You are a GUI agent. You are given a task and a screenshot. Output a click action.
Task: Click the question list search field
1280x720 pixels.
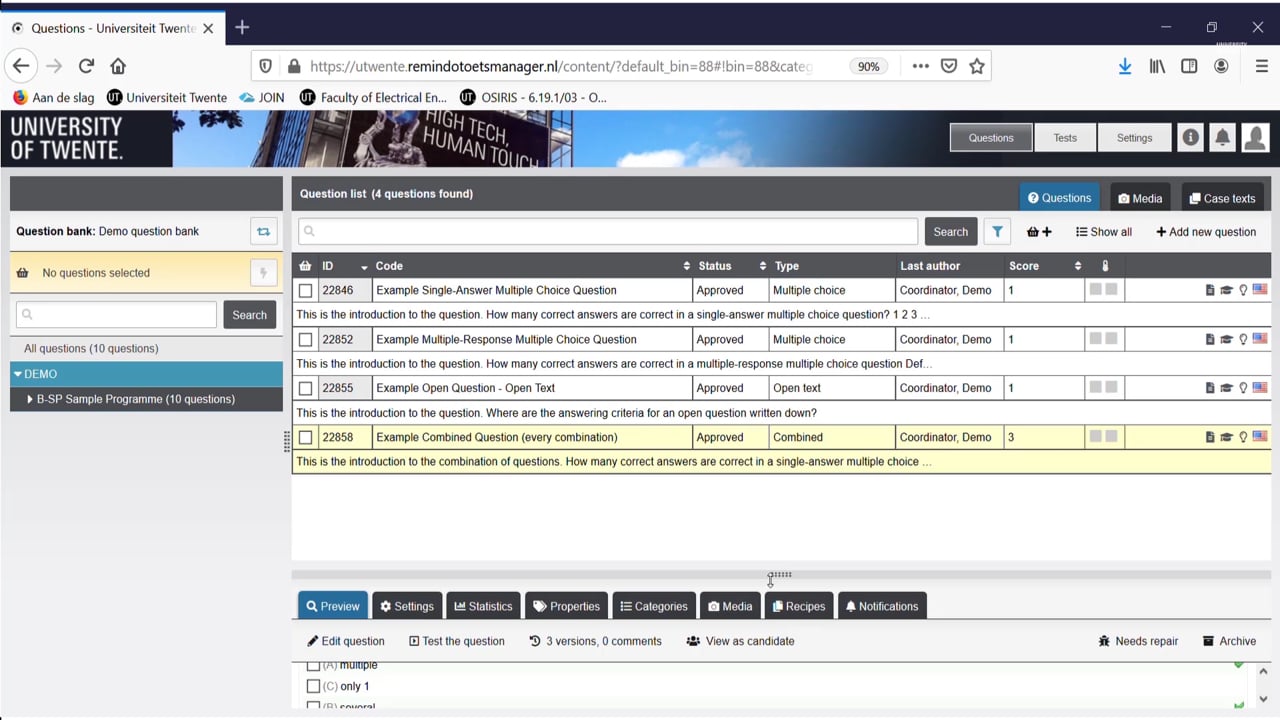608,232
